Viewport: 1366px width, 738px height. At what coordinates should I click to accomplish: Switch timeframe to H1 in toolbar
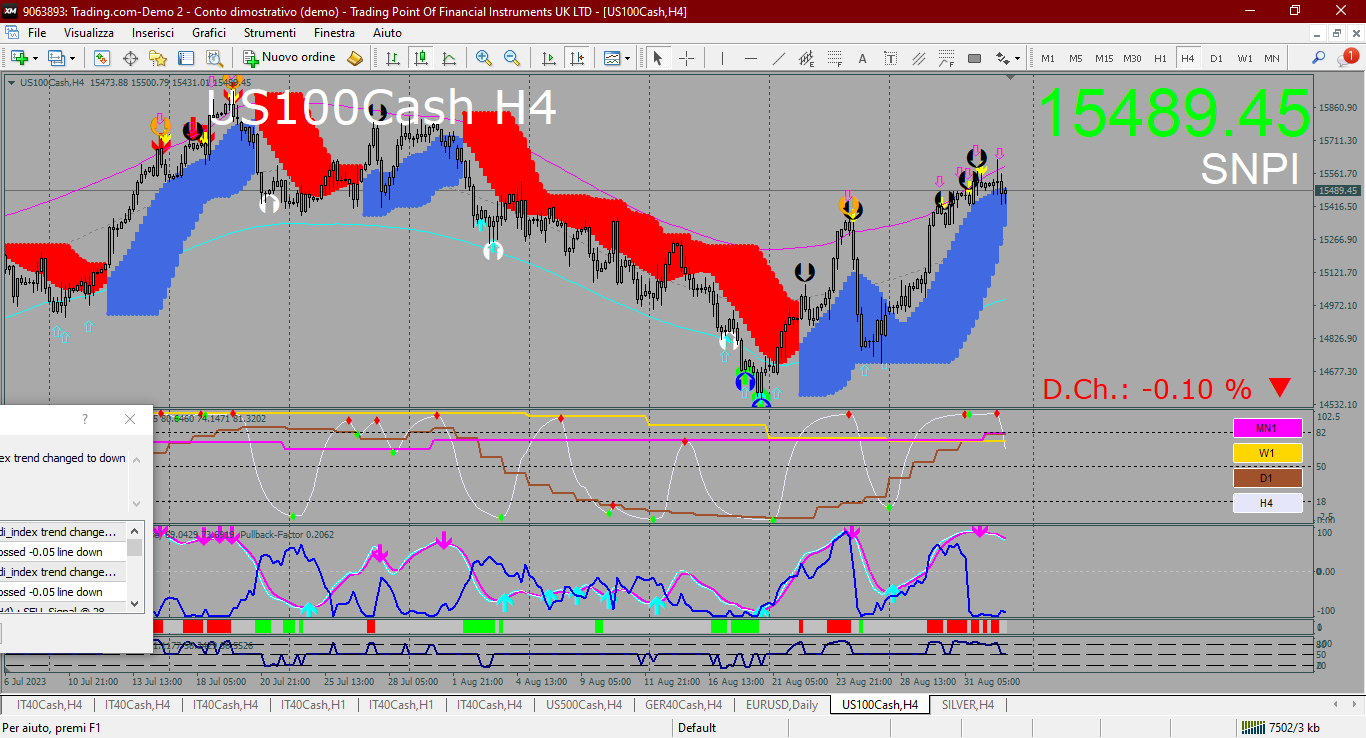click(x=1160, y=58)
